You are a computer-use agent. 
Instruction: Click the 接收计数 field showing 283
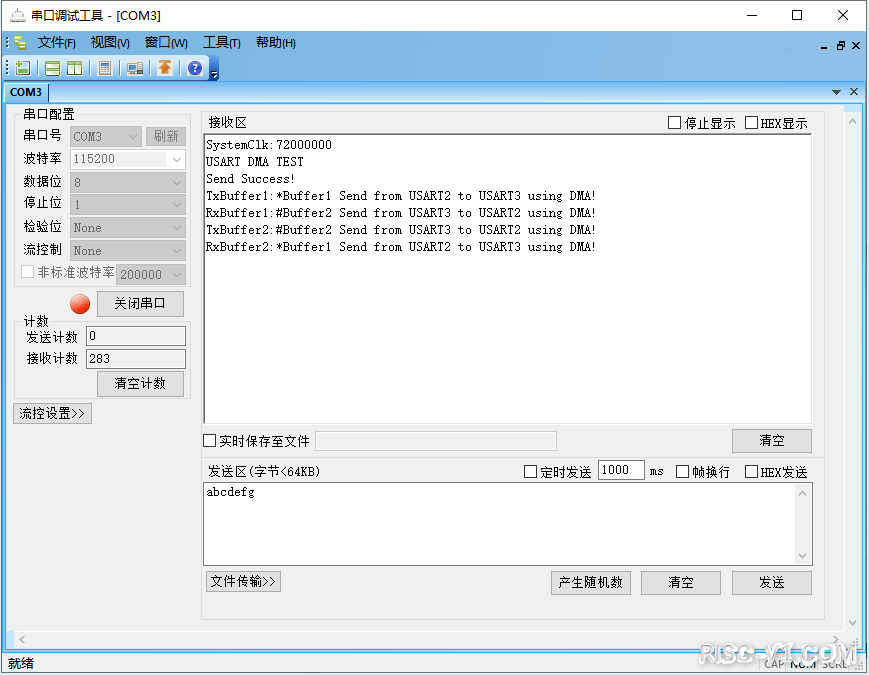coord(136,359)
